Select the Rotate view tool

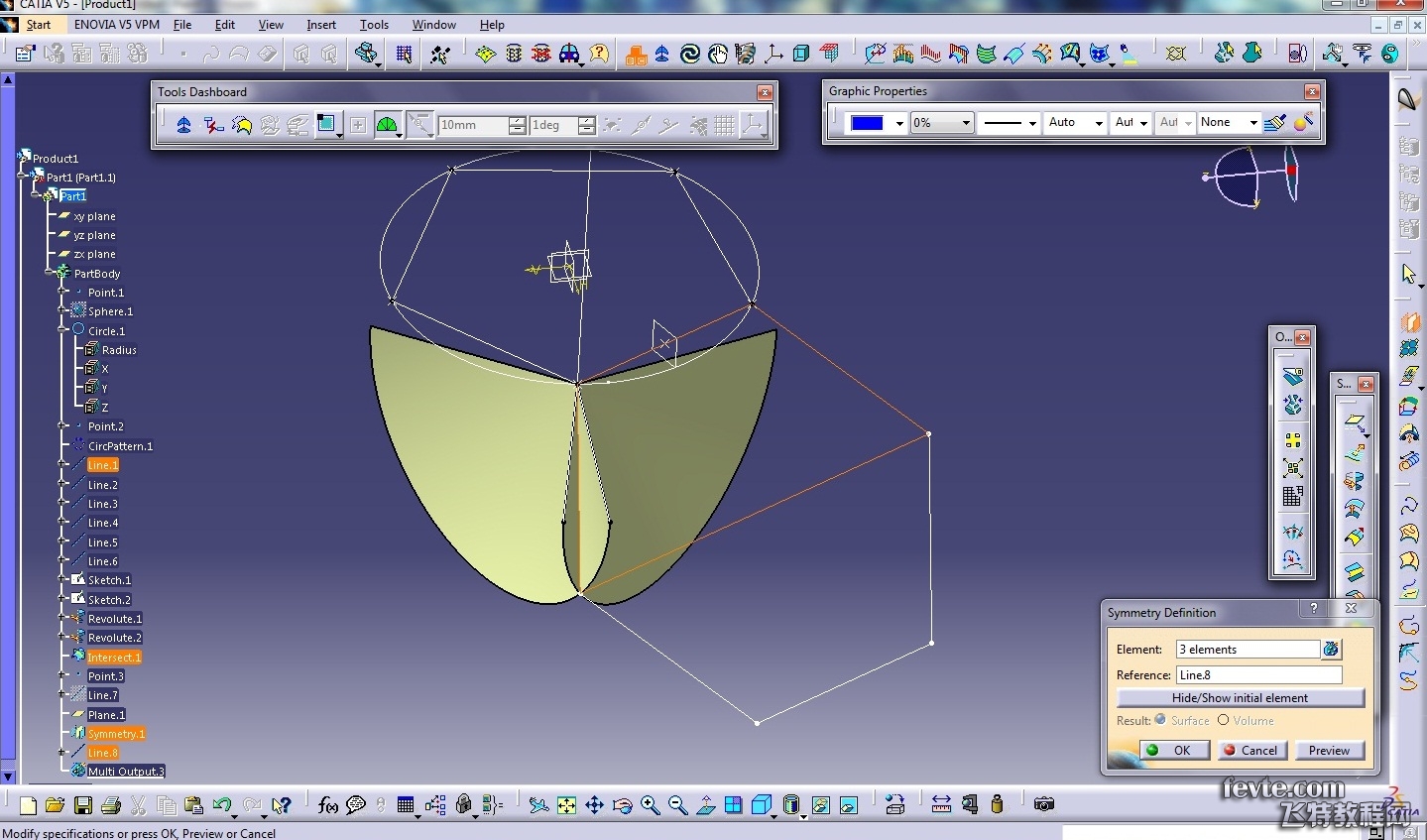tap(622, 805)
